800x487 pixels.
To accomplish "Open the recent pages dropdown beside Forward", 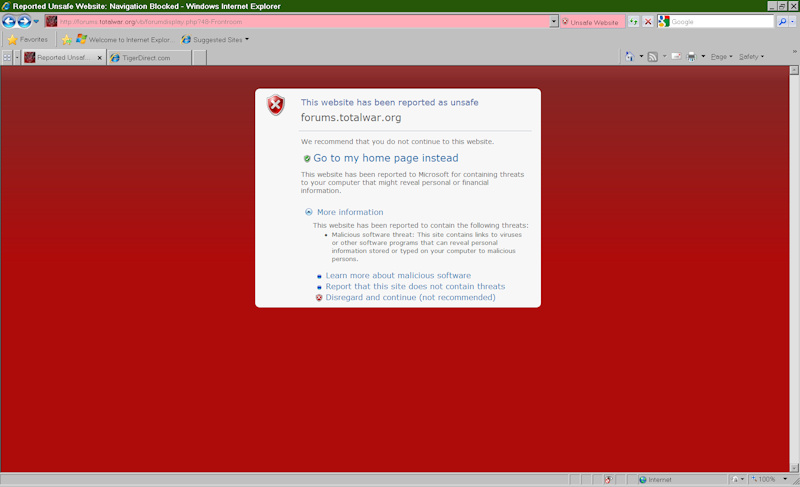I will tap(36, 21).
